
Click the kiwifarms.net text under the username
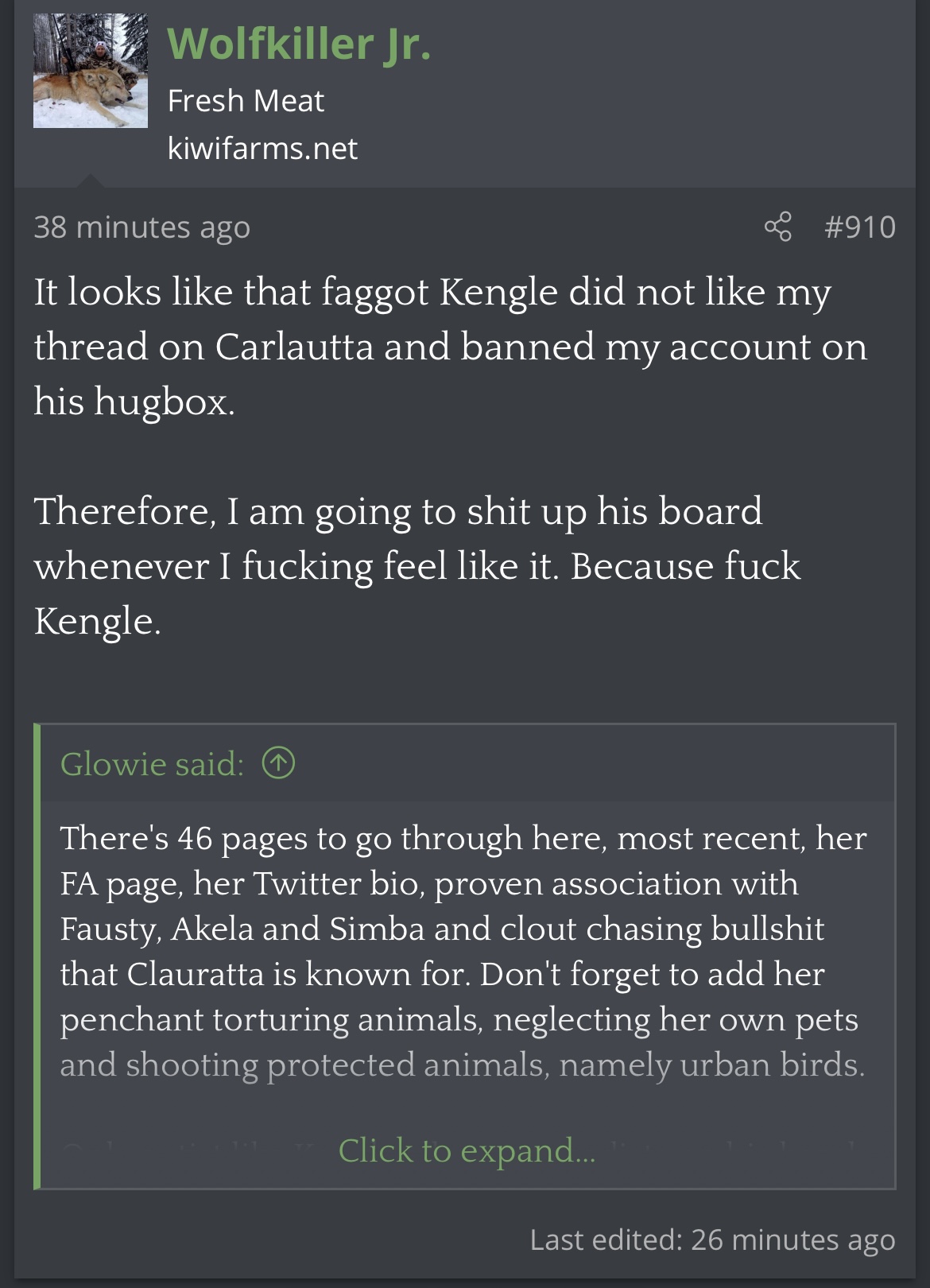click(x=262, y=149)
